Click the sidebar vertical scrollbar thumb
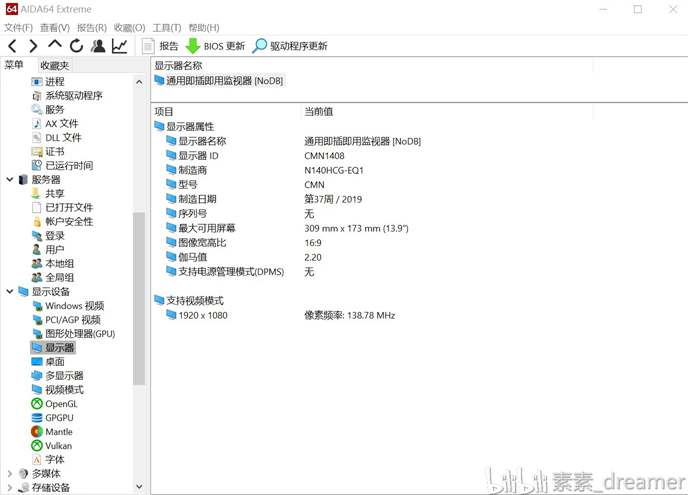 point(139,298)
